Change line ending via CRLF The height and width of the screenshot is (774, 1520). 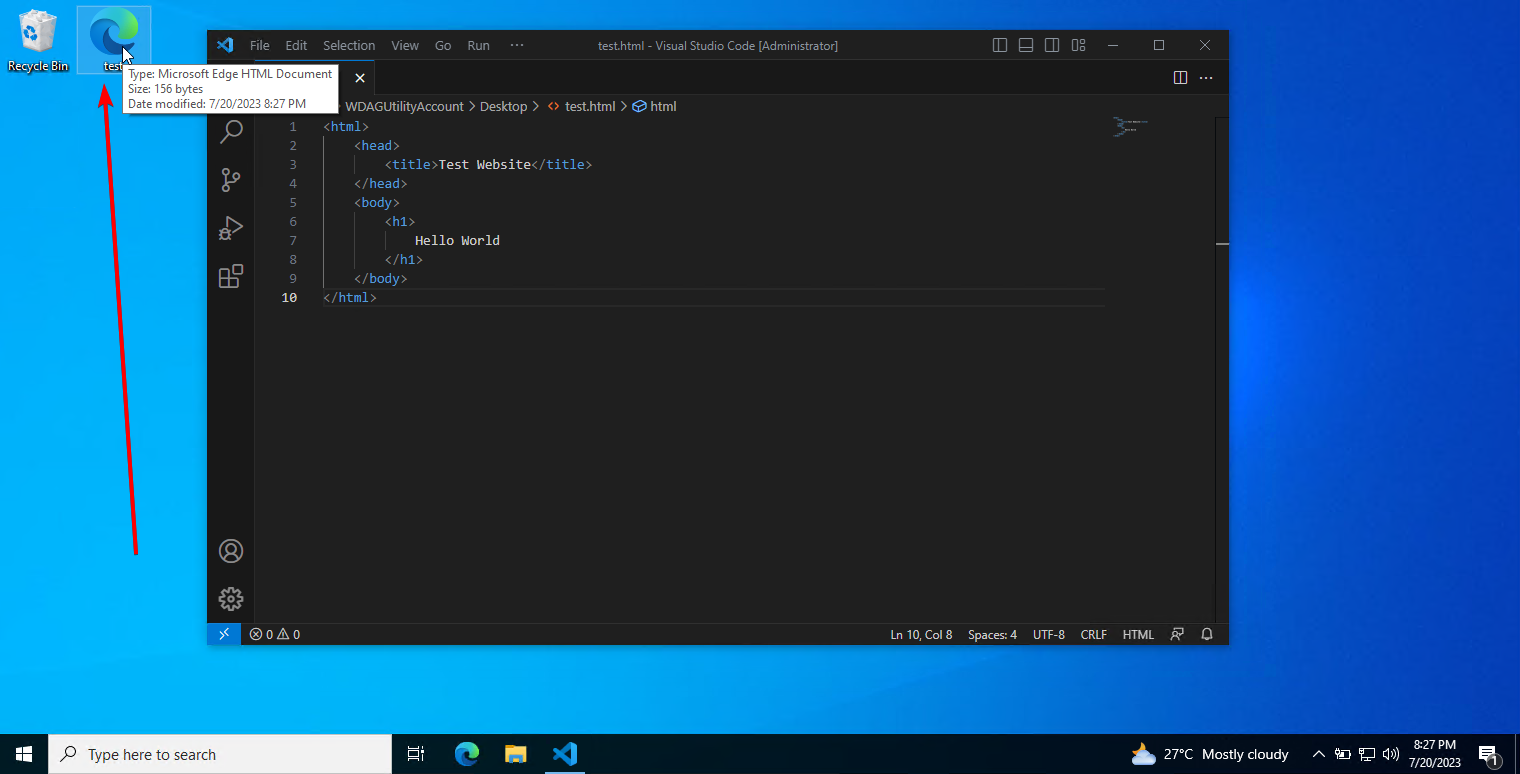(x=1094, y=634)
